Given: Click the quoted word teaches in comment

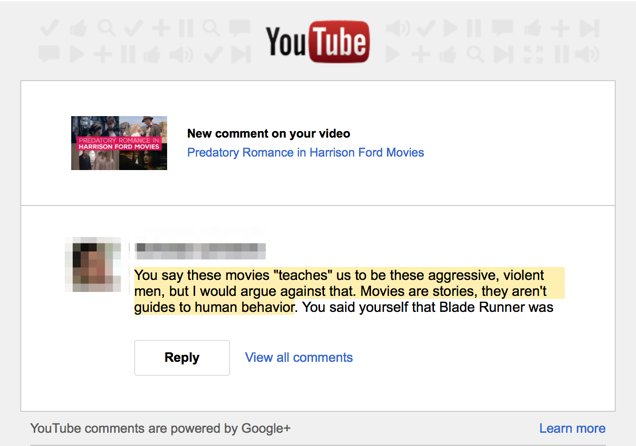Looking at the screenshot, I should [x=303, y=275].
